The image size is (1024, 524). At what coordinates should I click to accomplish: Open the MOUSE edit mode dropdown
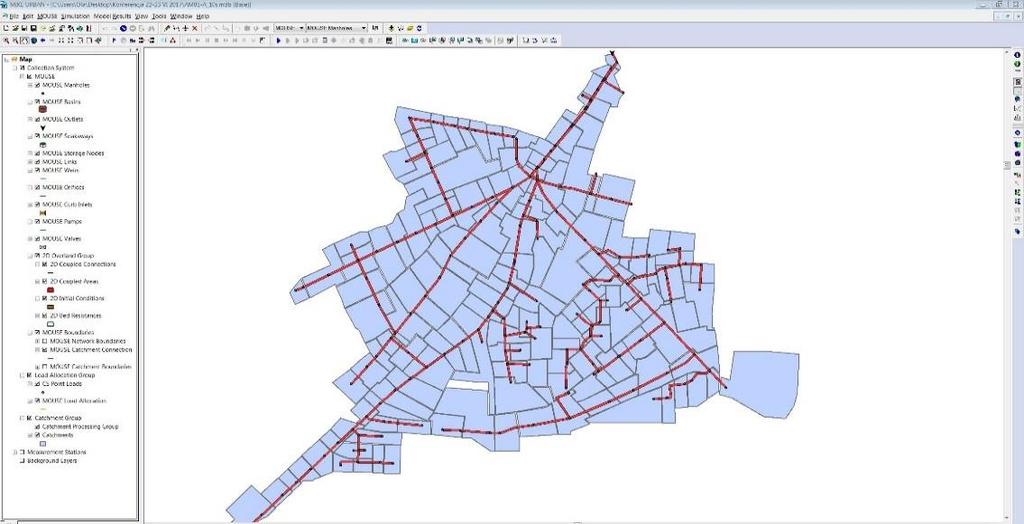click(301, 28)
